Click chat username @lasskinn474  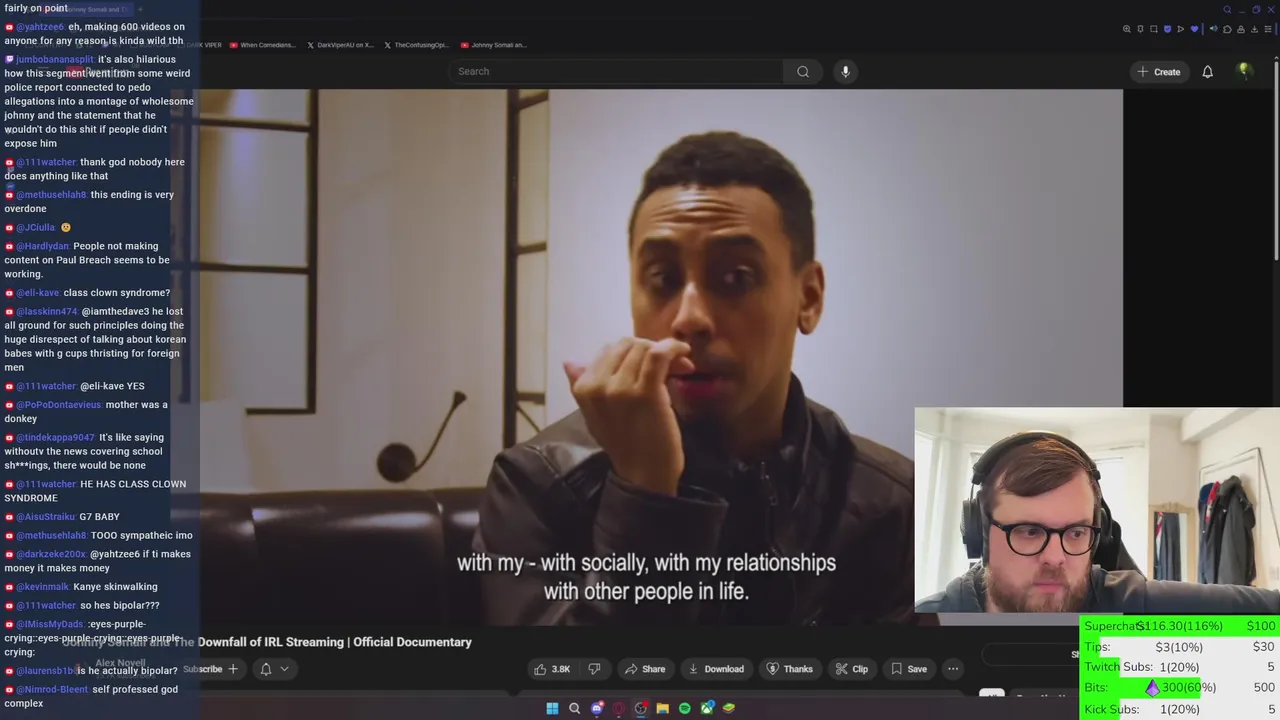(47, 312)
